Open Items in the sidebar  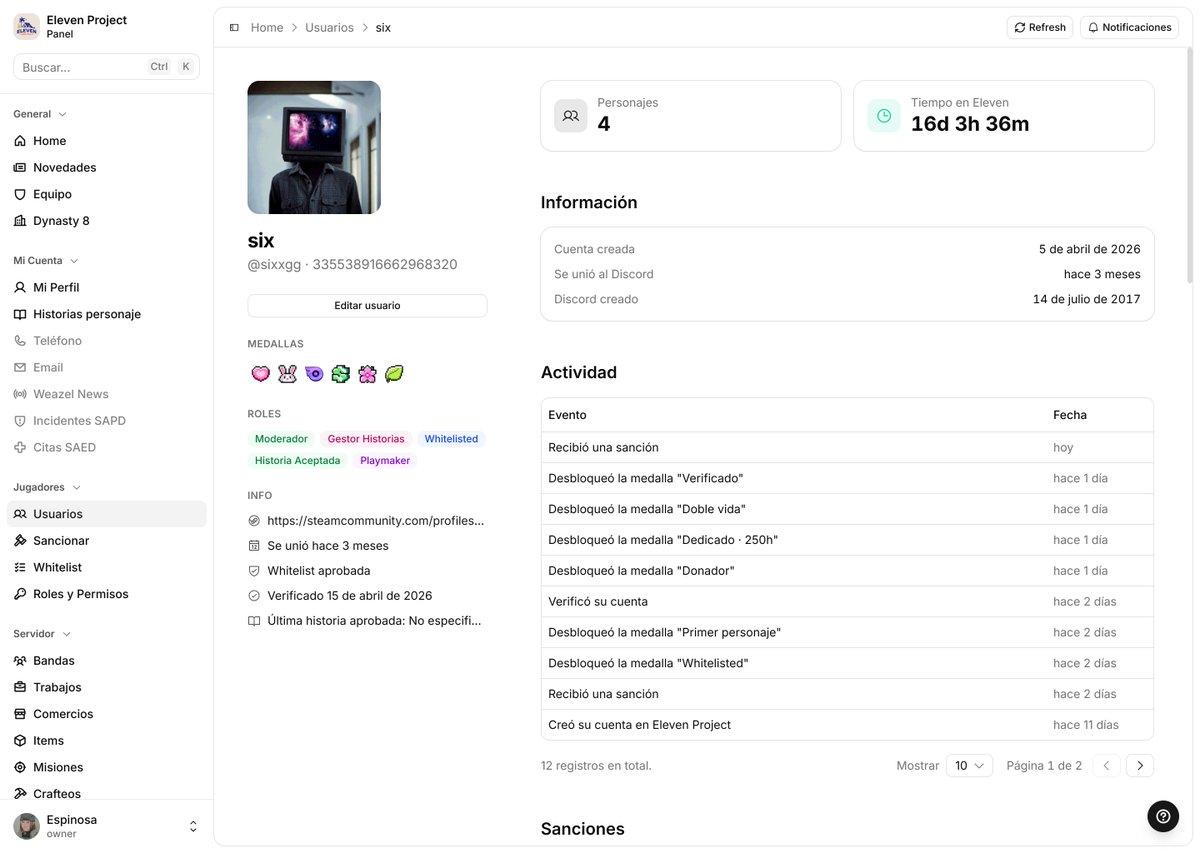click(106, 741)
